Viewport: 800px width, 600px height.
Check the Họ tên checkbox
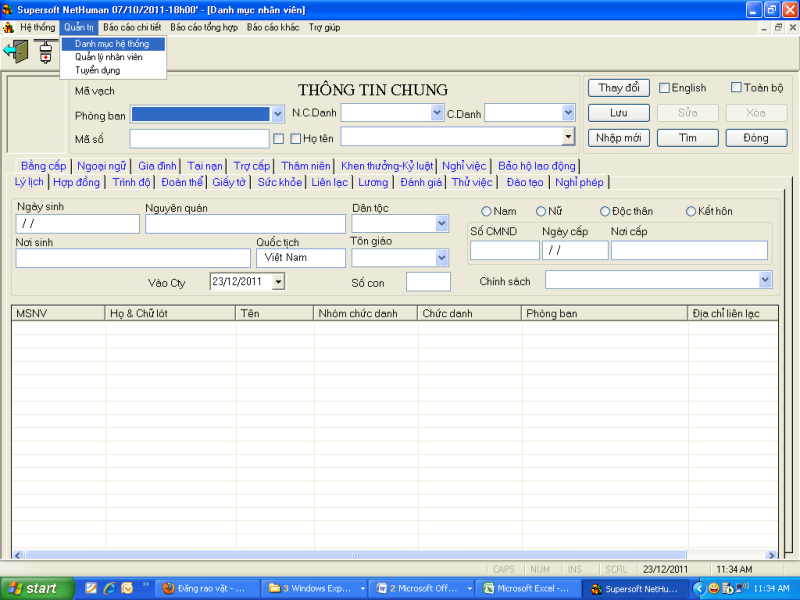[295, 138]
